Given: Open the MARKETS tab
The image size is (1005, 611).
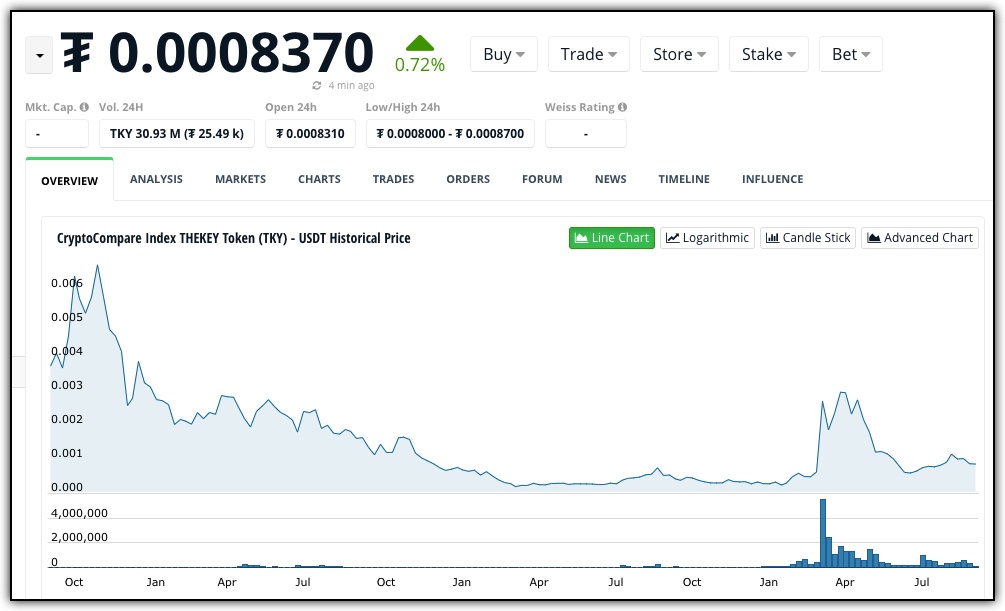Looking at the screenshot, I should click(240, 179).
